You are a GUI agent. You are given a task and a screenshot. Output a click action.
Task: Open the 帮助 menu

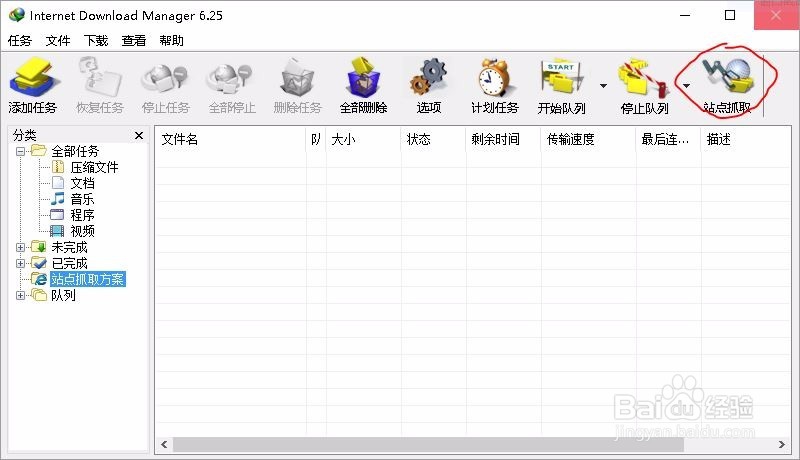[171, 40]
